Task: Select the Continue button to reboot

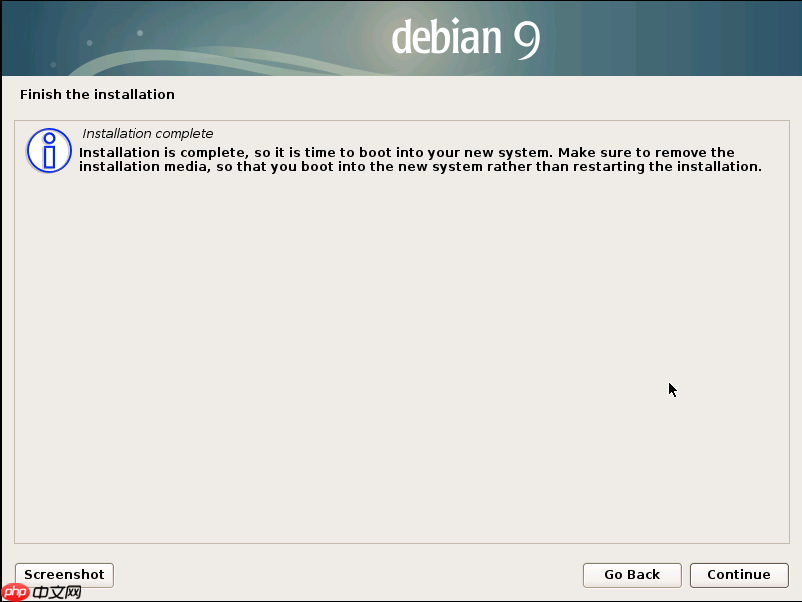Action: 739,575
